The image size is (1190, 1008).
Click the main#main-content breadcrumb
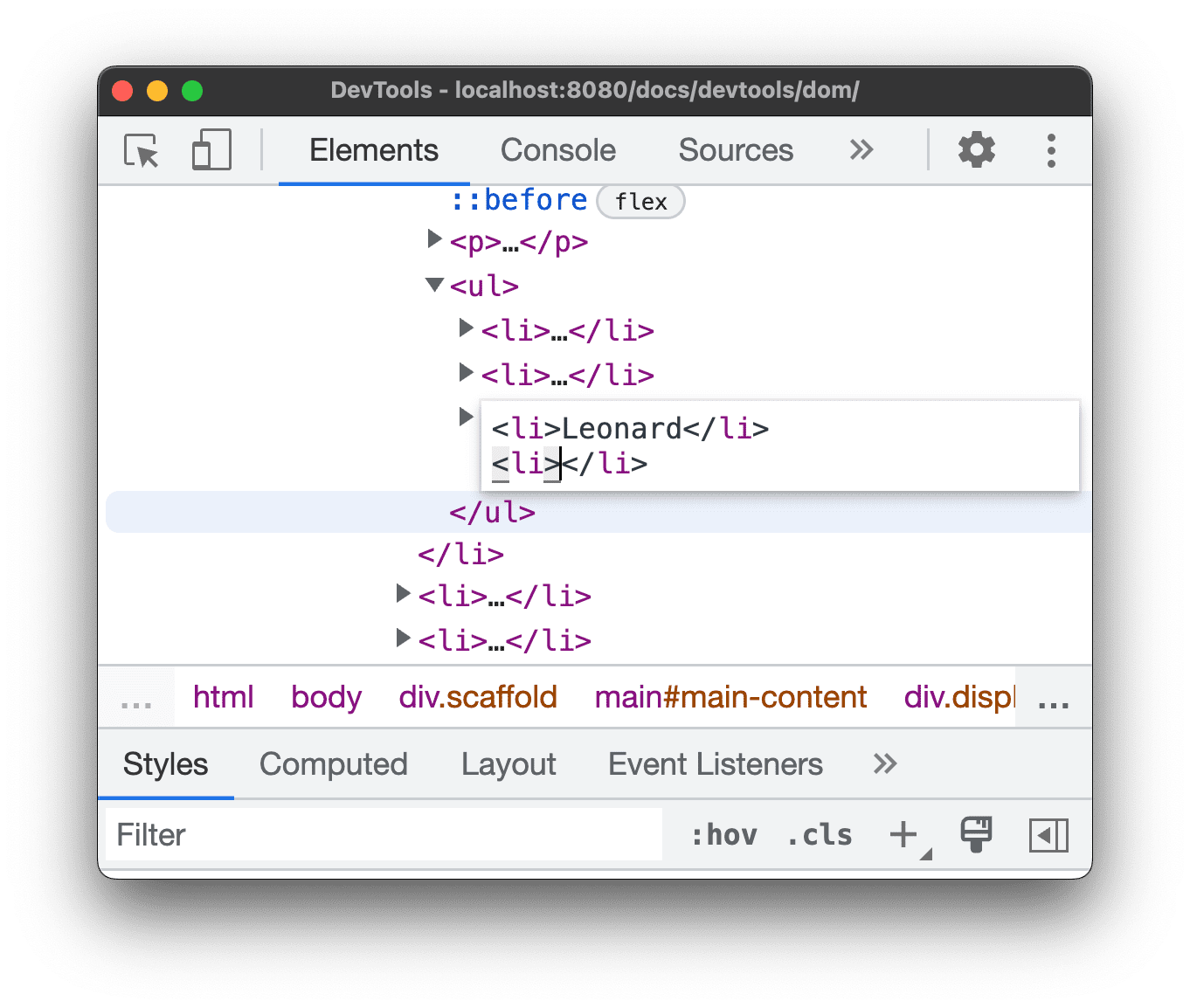pos(730,696)
